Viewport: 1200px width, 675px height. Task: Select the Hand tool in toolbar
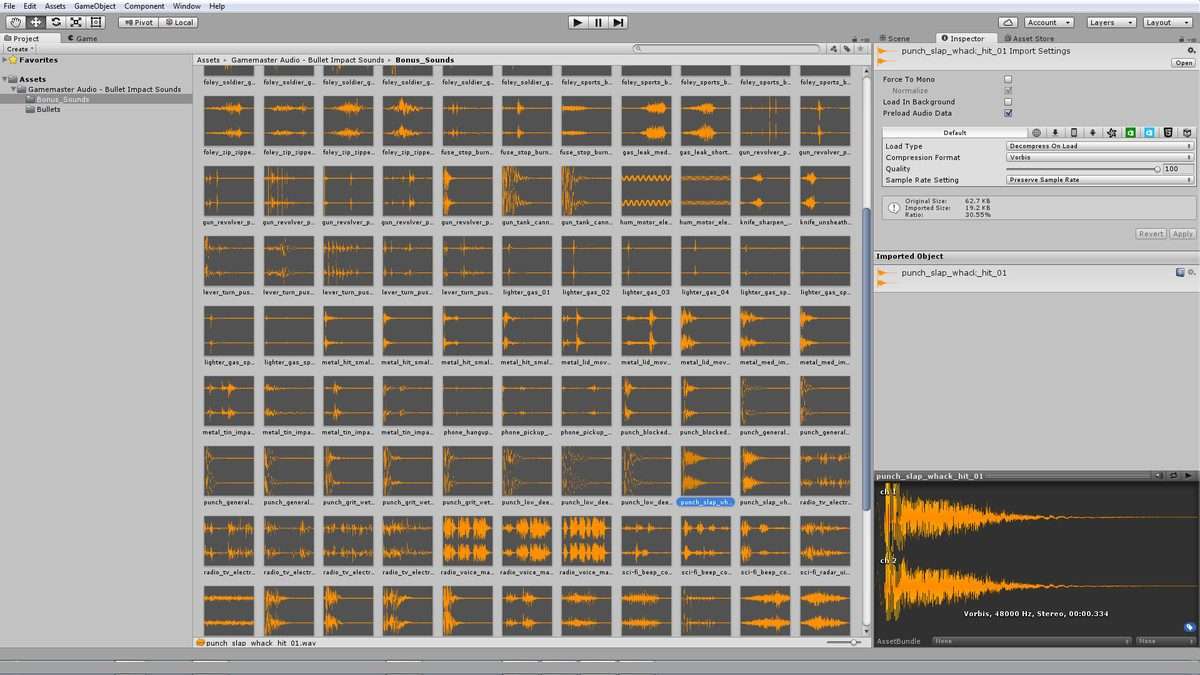(16, 22)
